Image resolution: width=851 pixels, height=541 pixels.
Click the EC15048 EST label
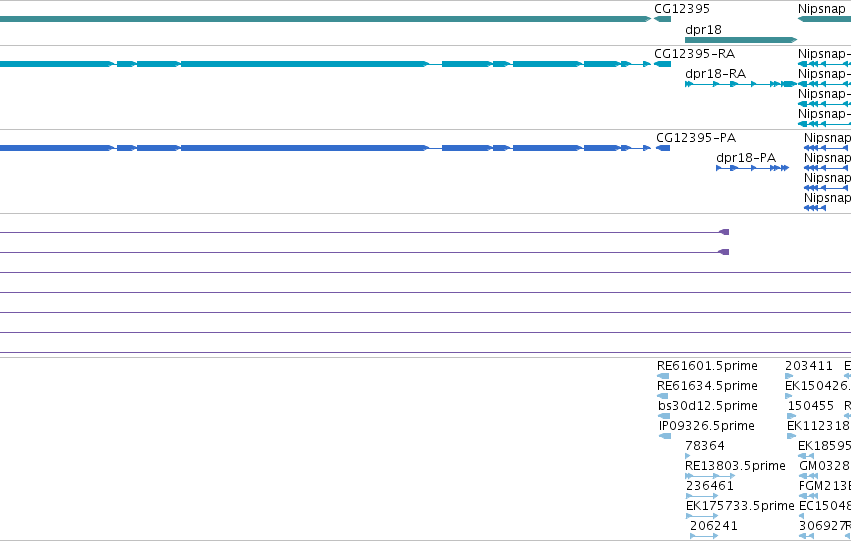click(x=824, y=506)
